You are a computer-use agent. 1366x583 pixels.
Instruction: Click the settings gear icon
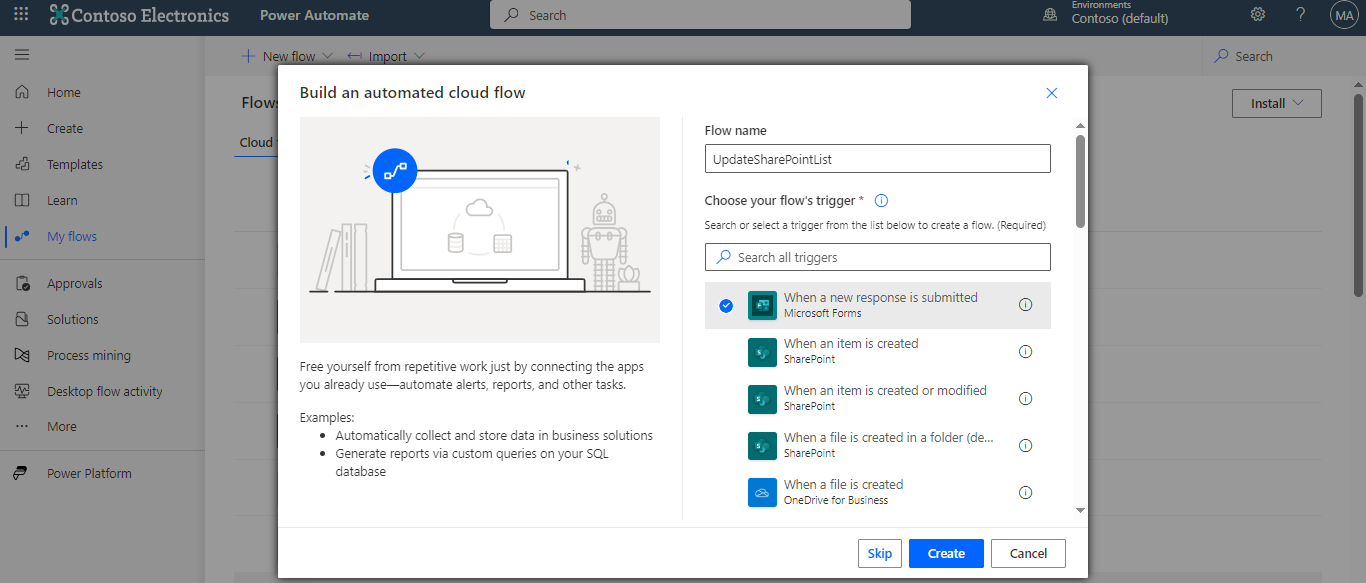coord(1258,15)
